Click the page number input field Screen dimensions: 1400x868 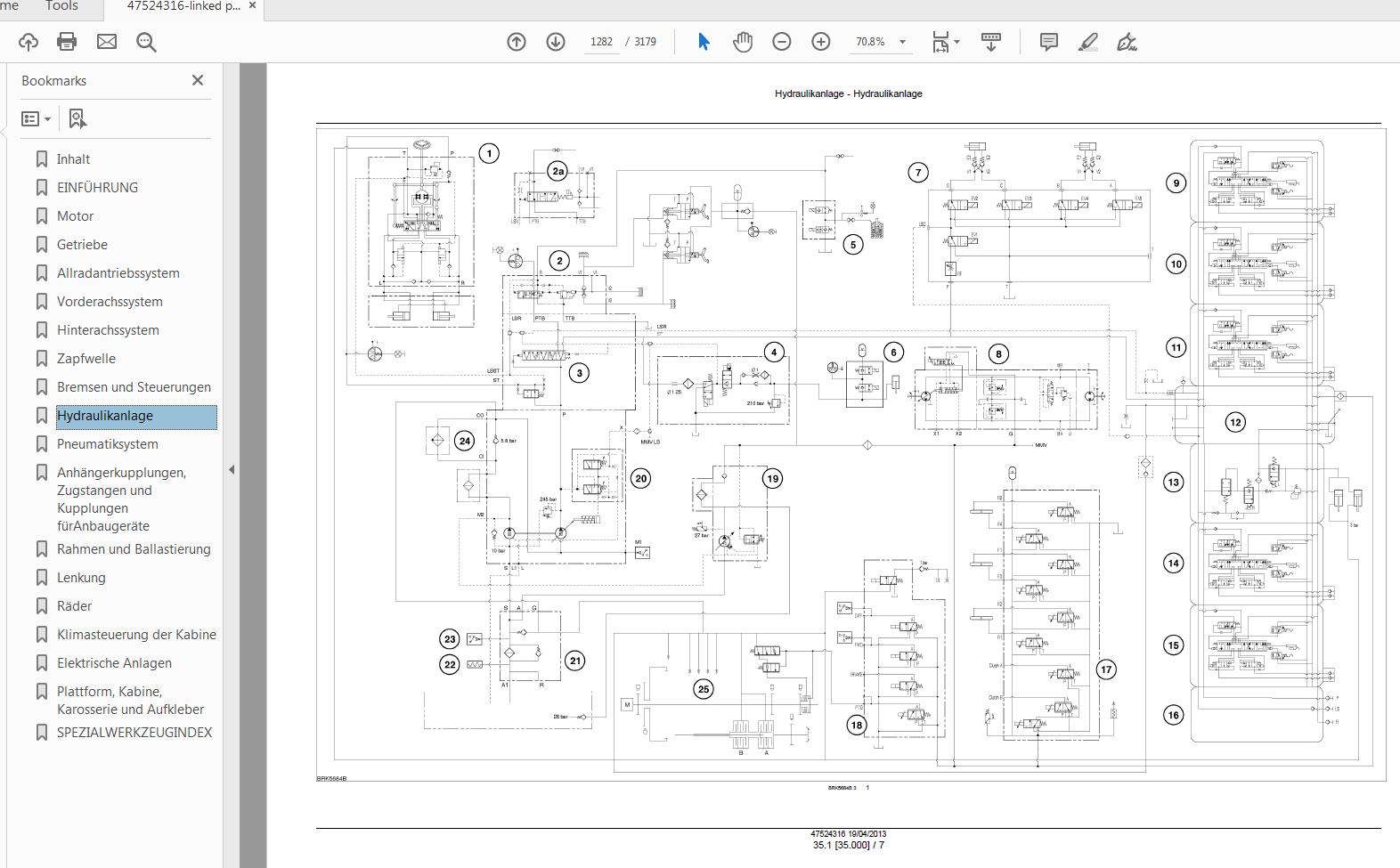602,42
